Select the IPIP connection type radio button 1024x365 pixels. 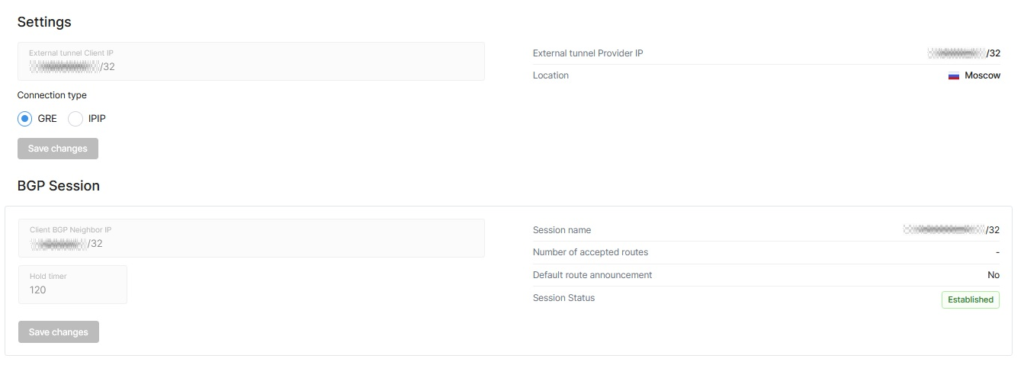[76, 119]
